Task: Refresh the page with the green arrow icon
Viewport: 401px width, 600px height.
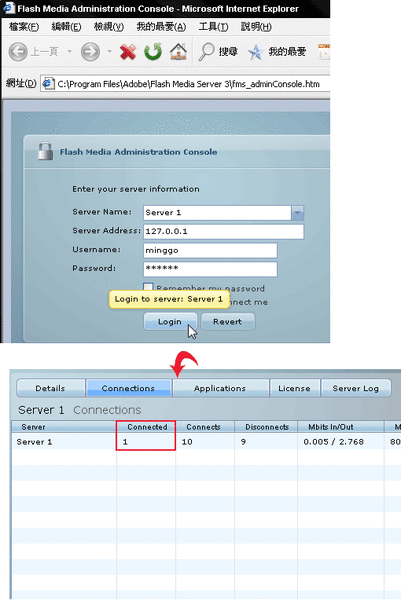Action: 153,52
